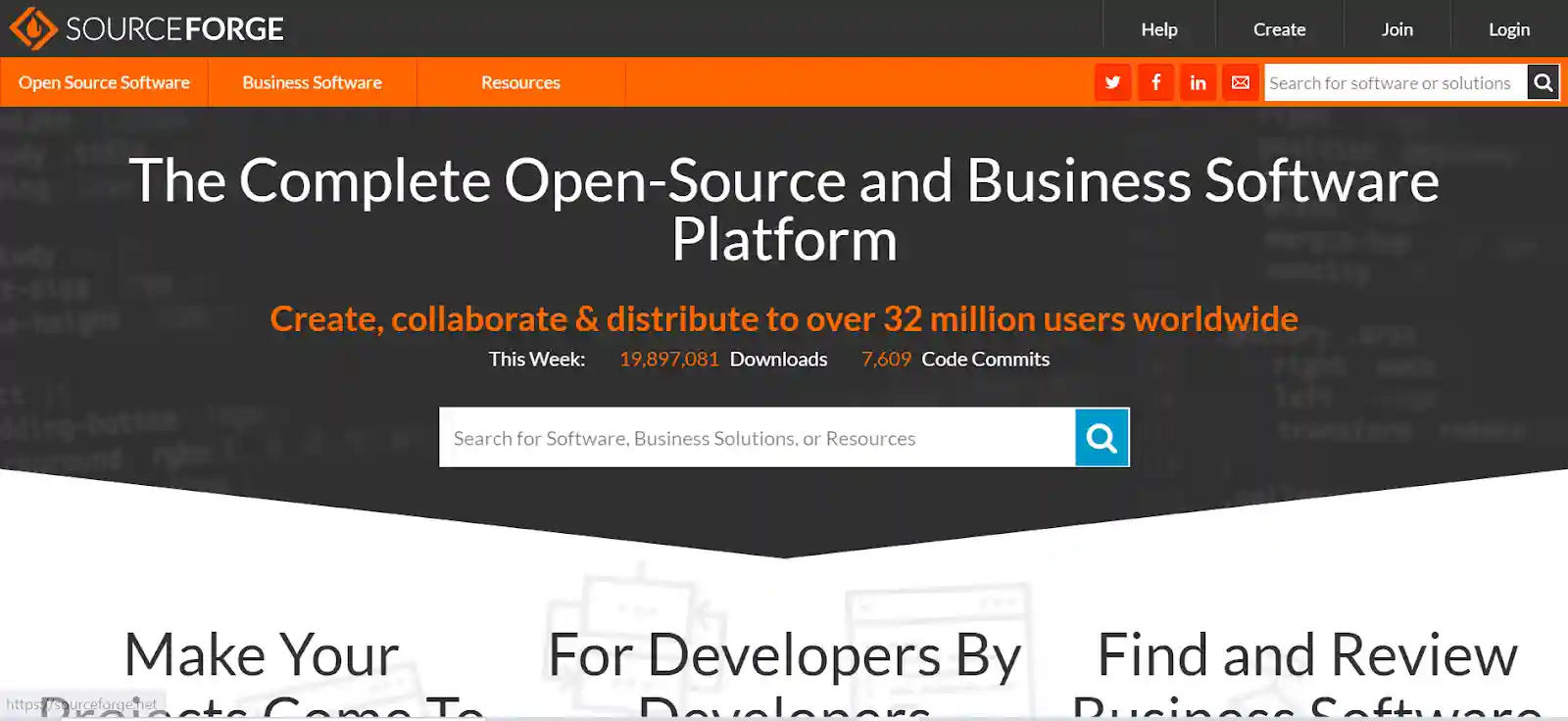Focus the header search for software field
This screenshot has height=721, width=1568.
1396,82
